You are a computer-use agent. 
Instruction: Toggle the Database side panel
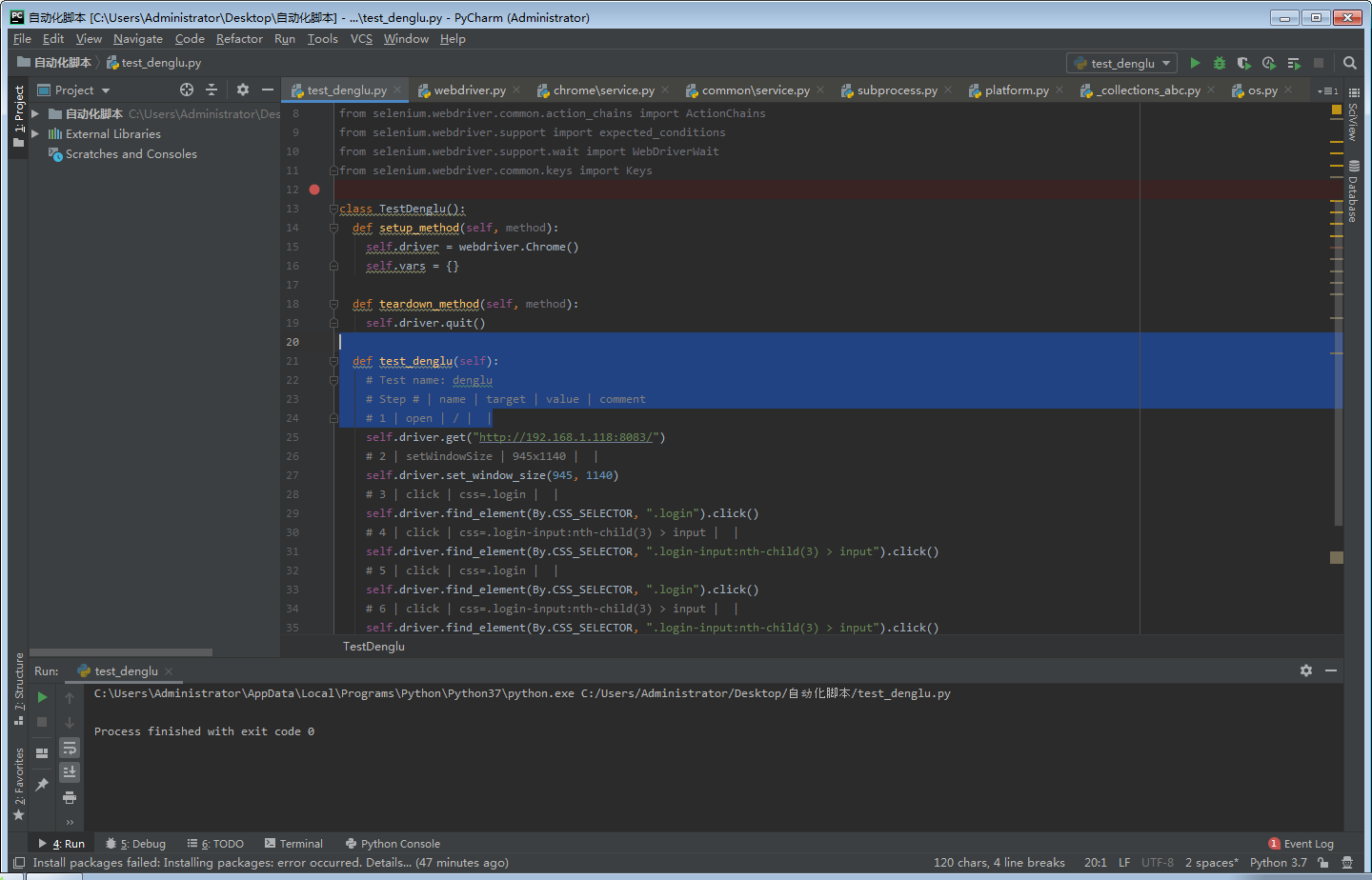[1354, 190]
